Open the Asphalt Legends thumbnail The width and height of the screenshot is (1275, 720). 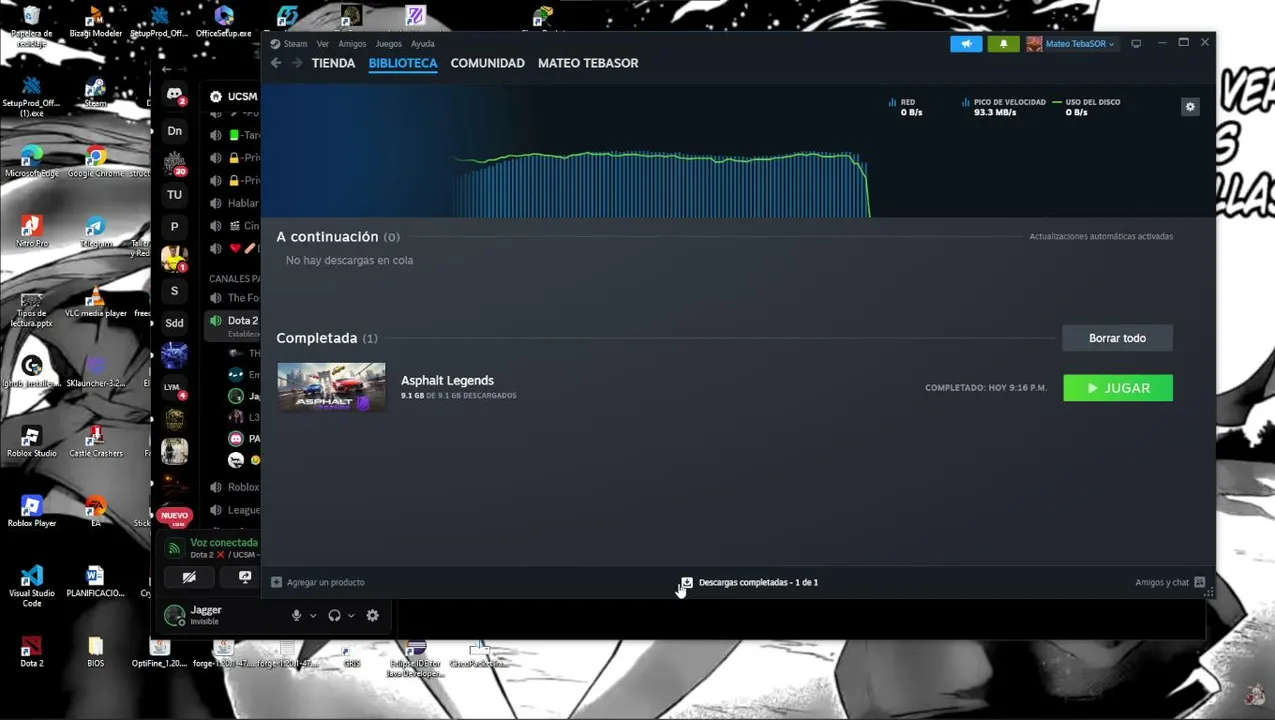coord(331,387)
